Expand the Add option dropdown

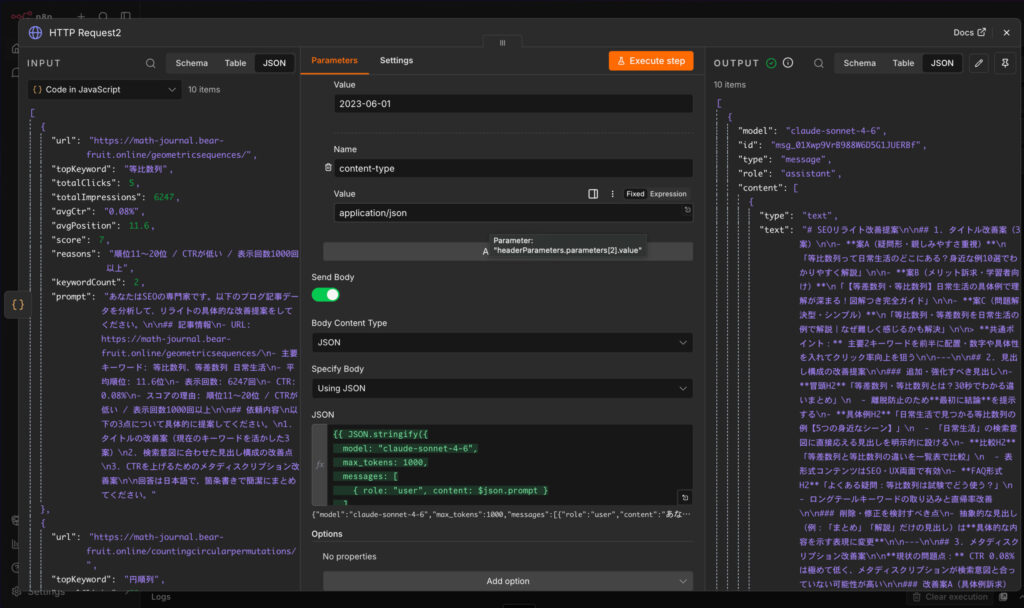[x=507, y=581]
